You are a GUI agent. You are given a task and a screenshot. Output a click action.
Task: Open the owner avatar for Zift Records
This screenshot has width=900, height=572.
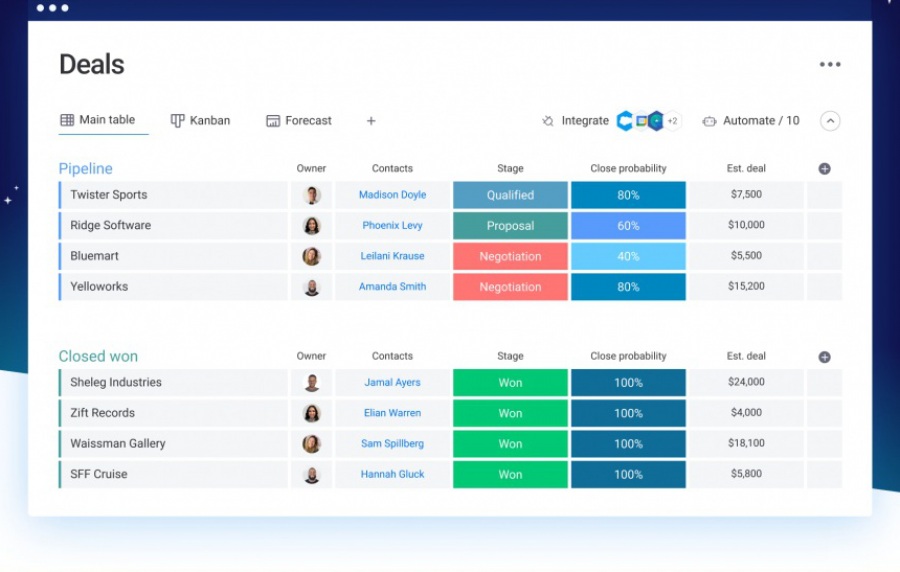[312, 413]
